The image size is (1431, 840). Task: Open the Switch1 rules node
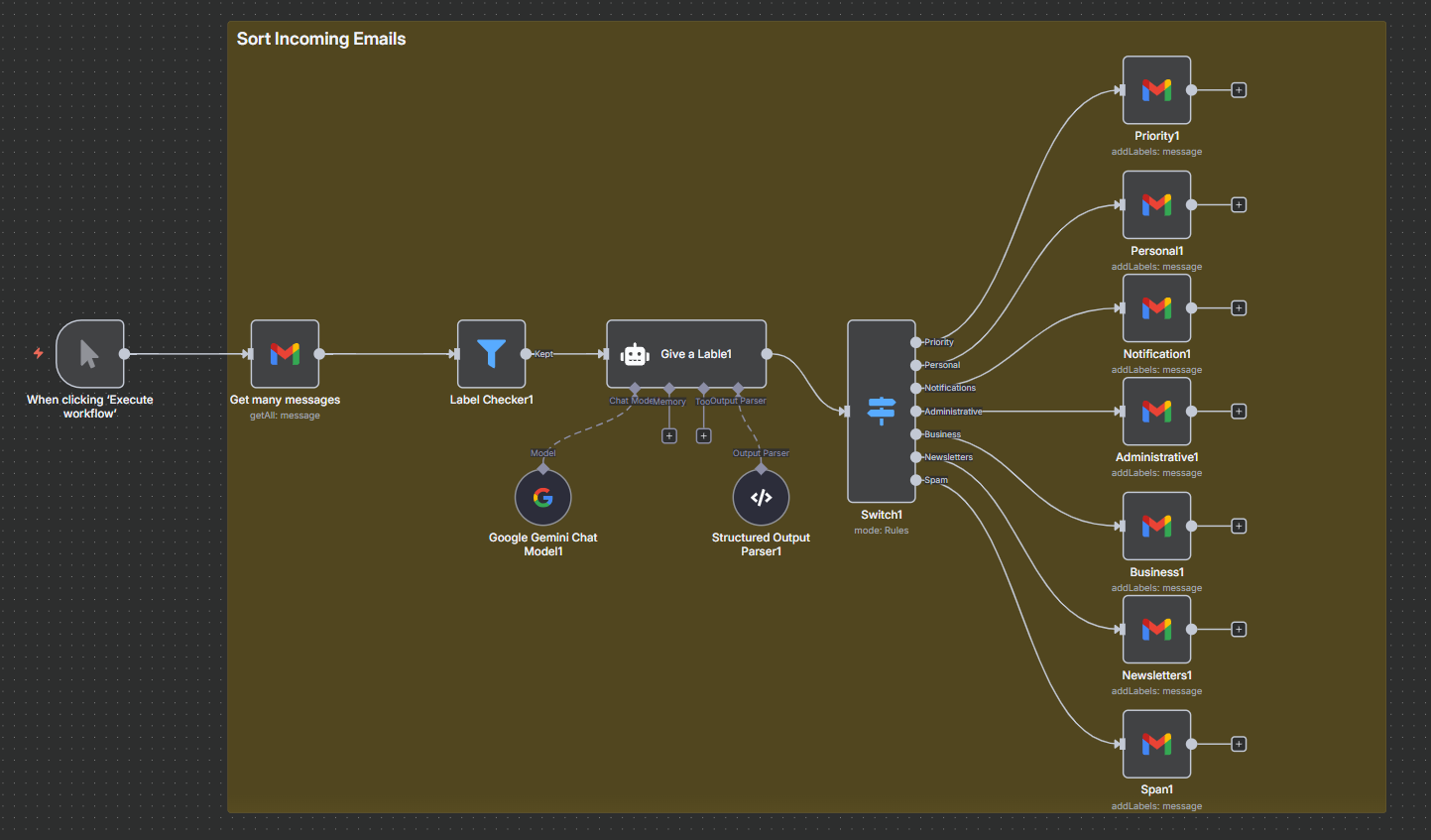coord(881,411)
